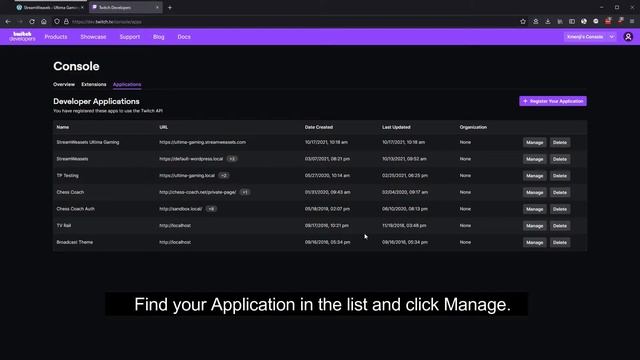
Task: Delete the Chess Coach Auth application
Action: [x=560, y=209]
